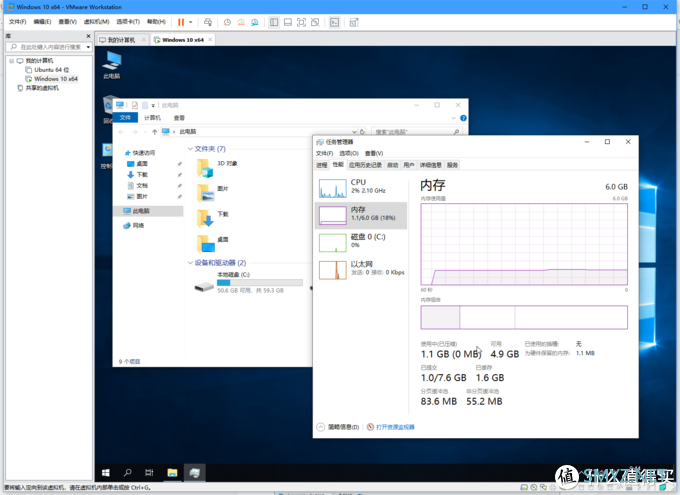680x495 pixels.
Task: Open the snapshot manager icon
Action: click(255, 22)
